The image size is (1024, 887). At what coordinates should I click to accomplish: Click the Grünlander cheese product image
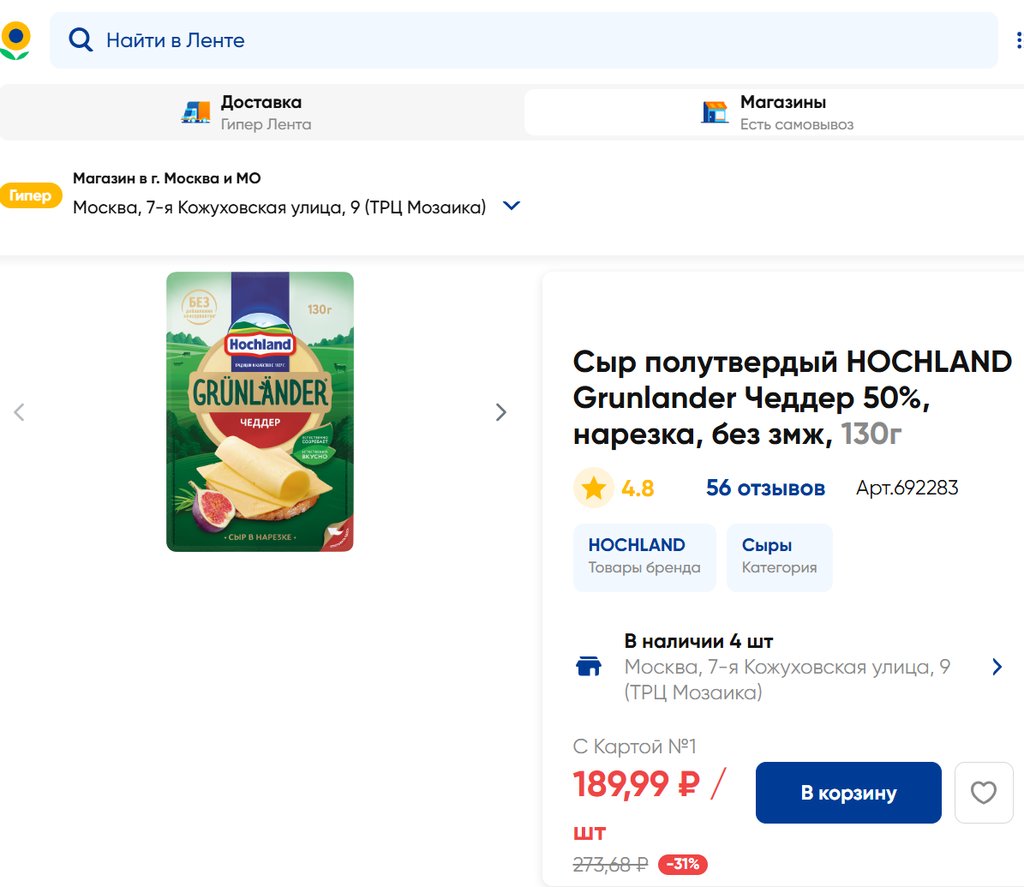click(x=260, y=412)
